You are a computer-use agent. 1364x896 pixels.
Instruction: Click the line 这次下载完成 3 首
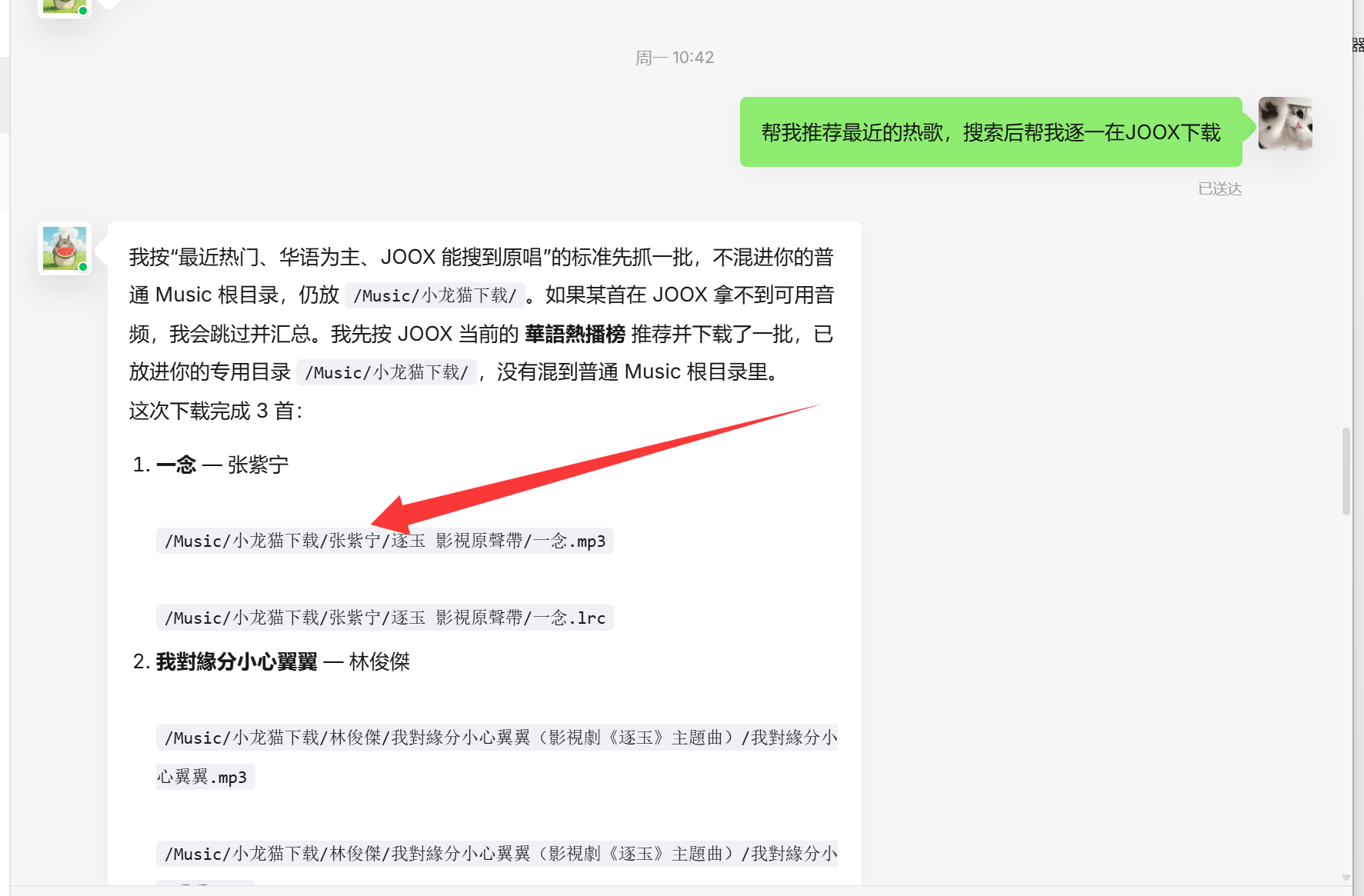pyautogui.click(x=216, y=411)
